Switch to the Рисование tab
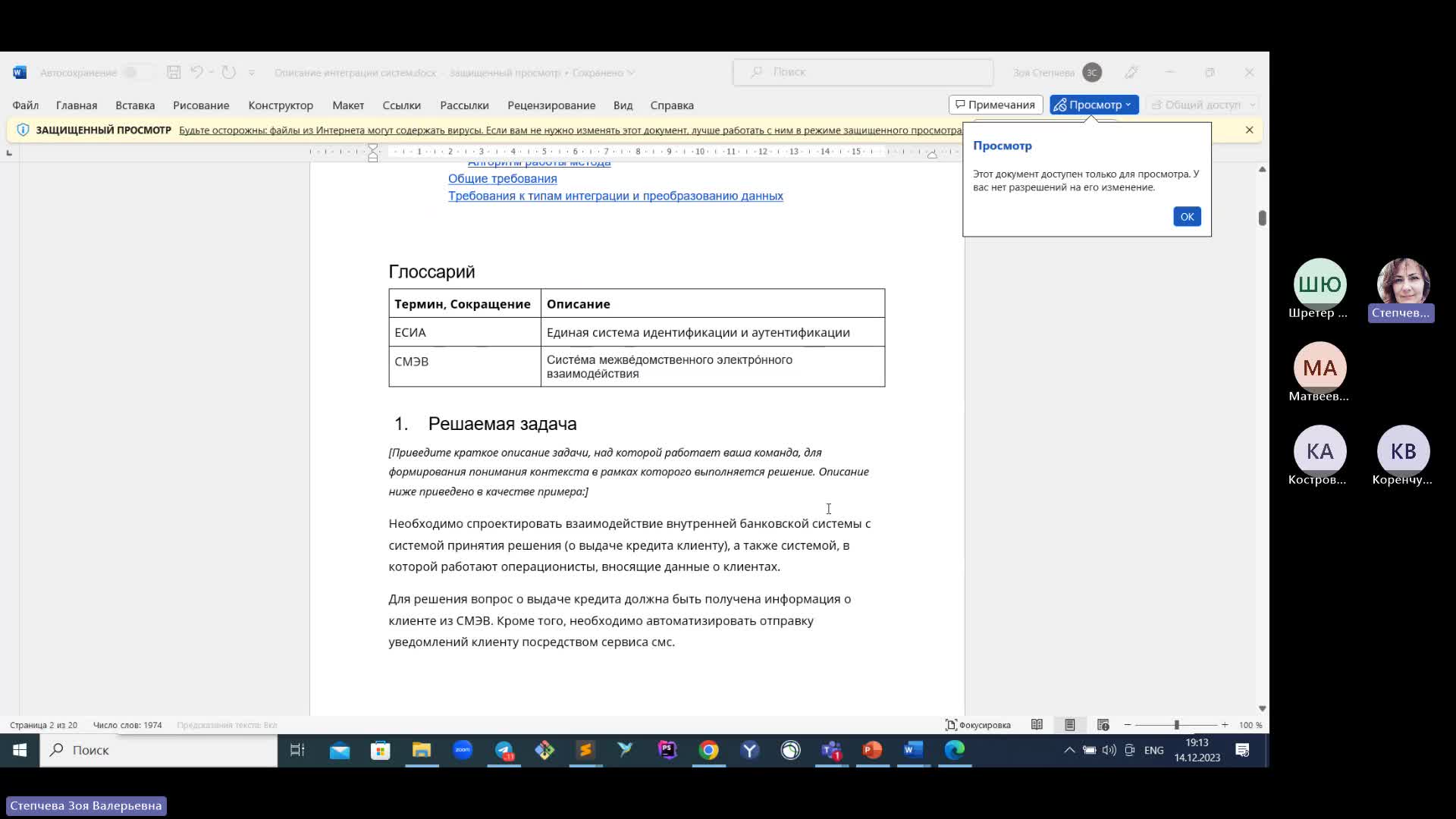Image resolution: width=1456 pixels, height=819 pixels. coord(201,105)
